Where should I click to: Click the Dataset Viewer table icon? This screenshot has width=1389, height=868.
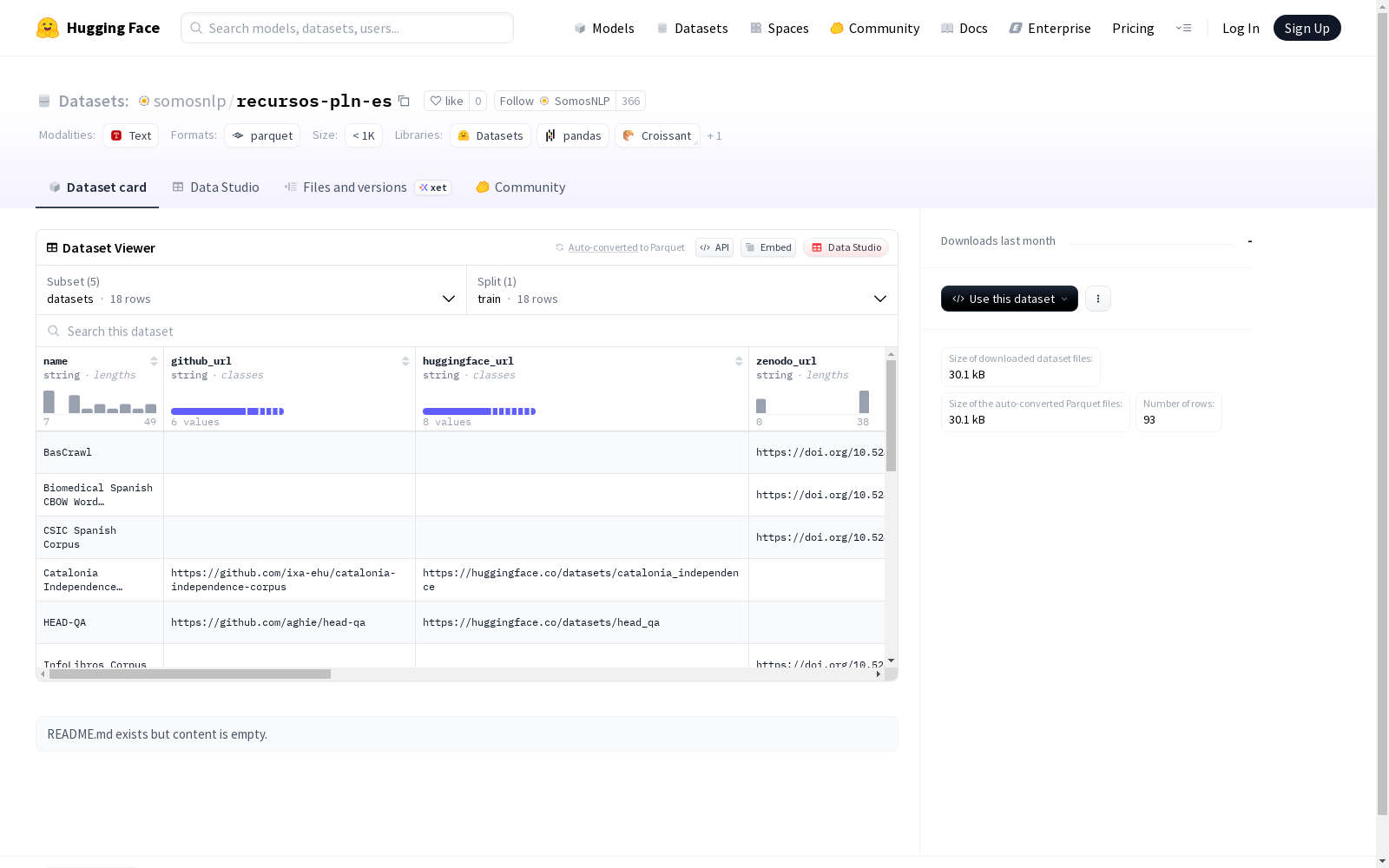(x=52, y=247)
